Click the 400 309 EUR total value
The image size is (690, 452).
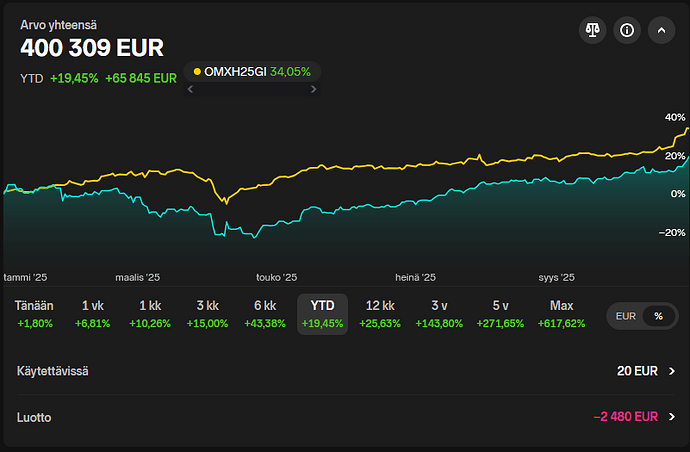(x=92, y=48)
